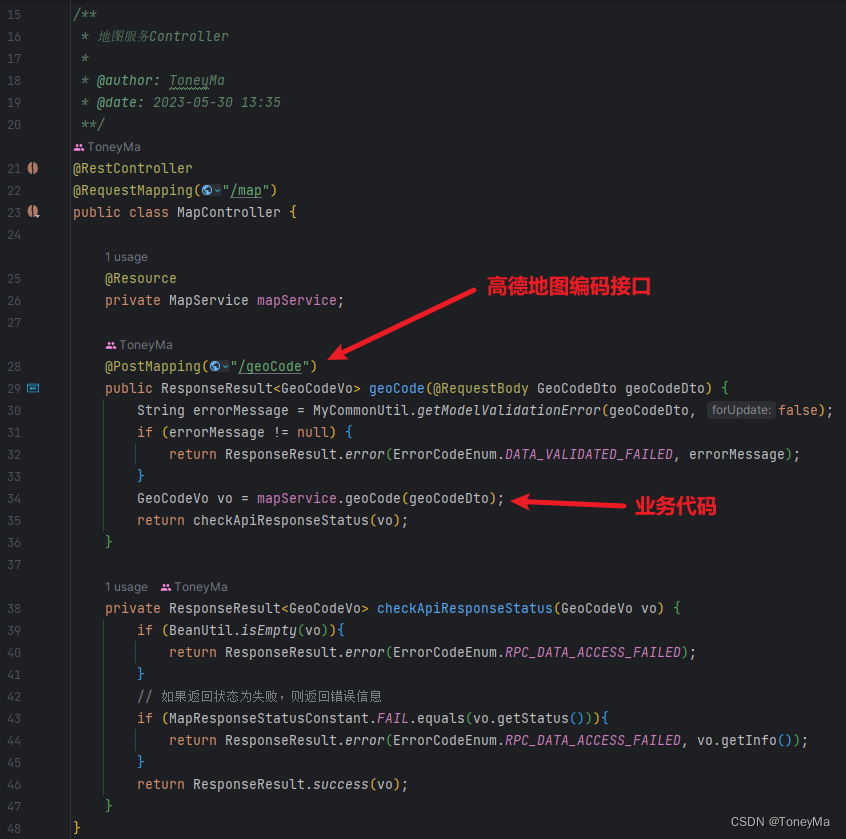846x839 pixels.
Task: Click the @RequestMapping annotation text
Action: (x=133, y=190)
